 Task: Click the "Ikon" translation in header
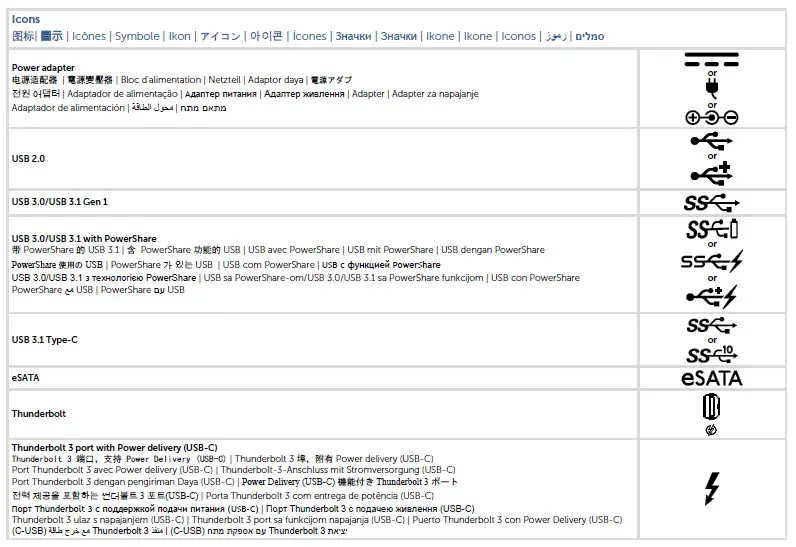(x=180, y=37)
